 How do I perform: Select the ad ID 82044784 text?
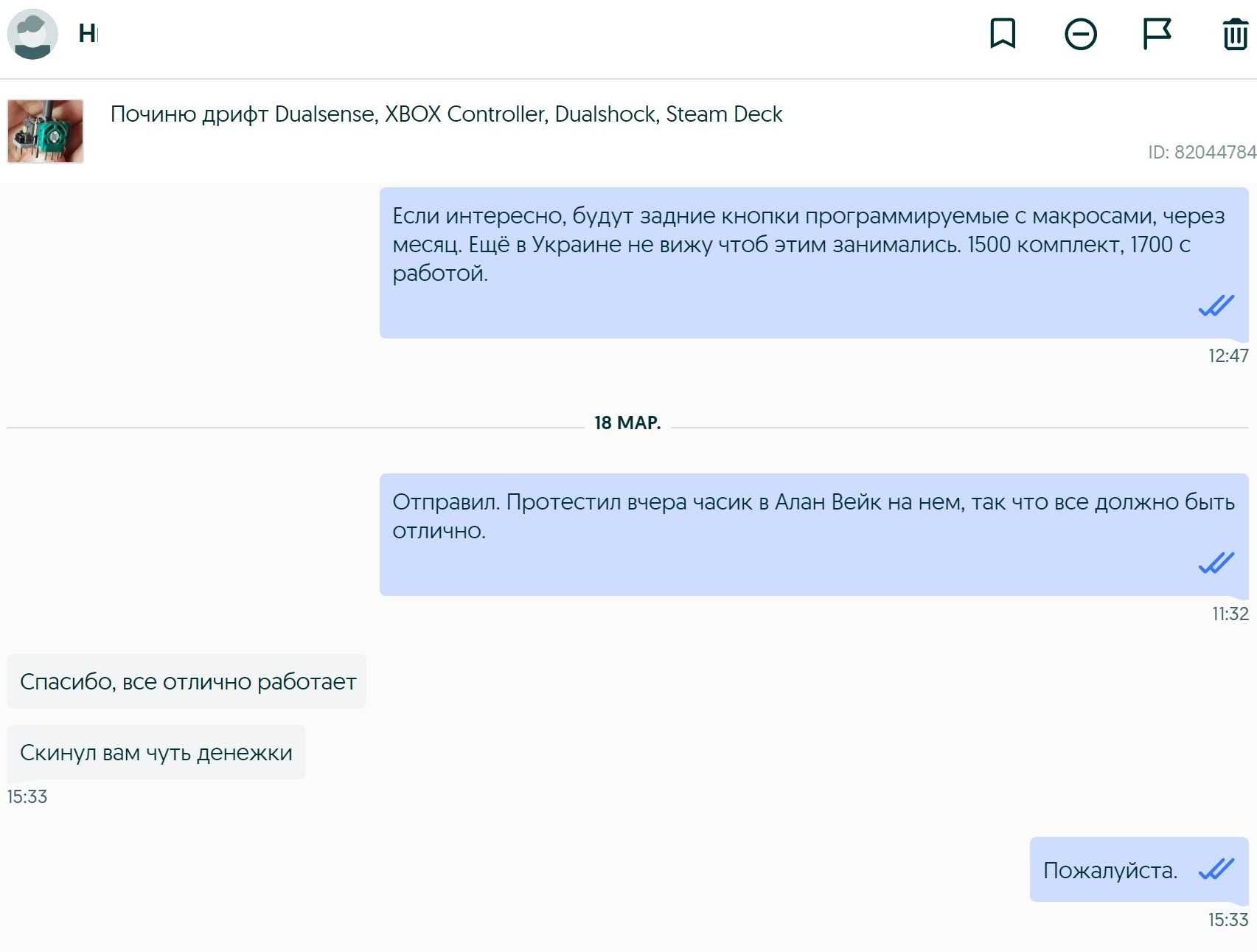coord(1202,152)
